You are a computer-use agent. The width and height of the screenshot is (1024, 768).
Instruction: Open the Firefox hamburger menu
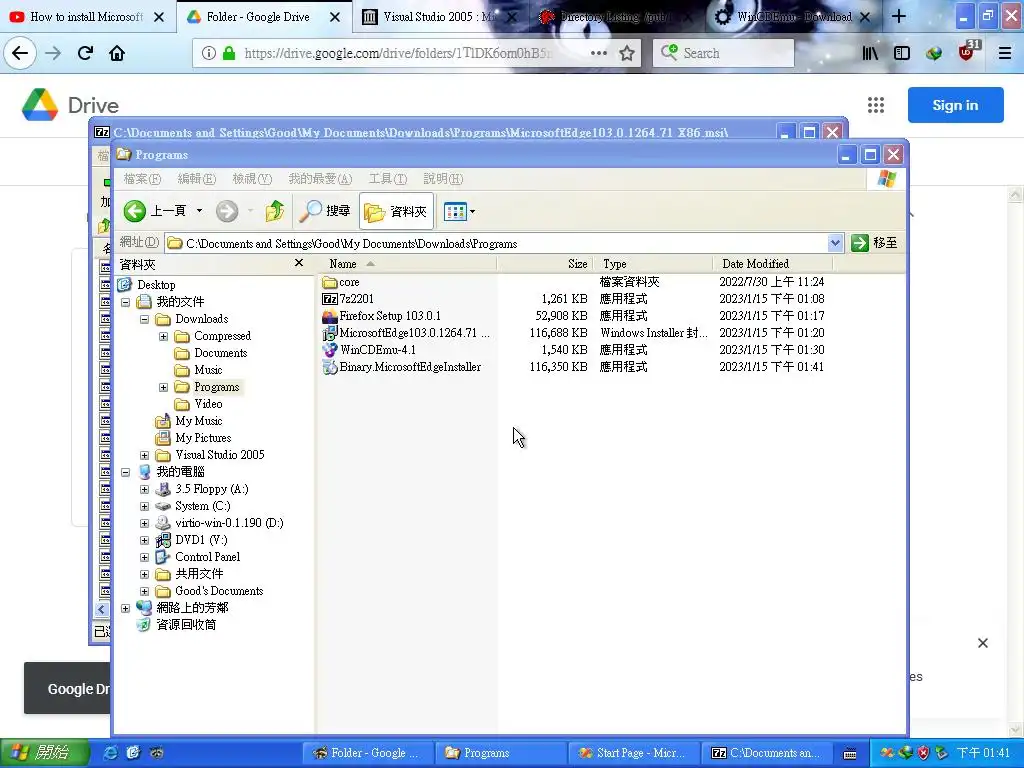click(1005, 53)
